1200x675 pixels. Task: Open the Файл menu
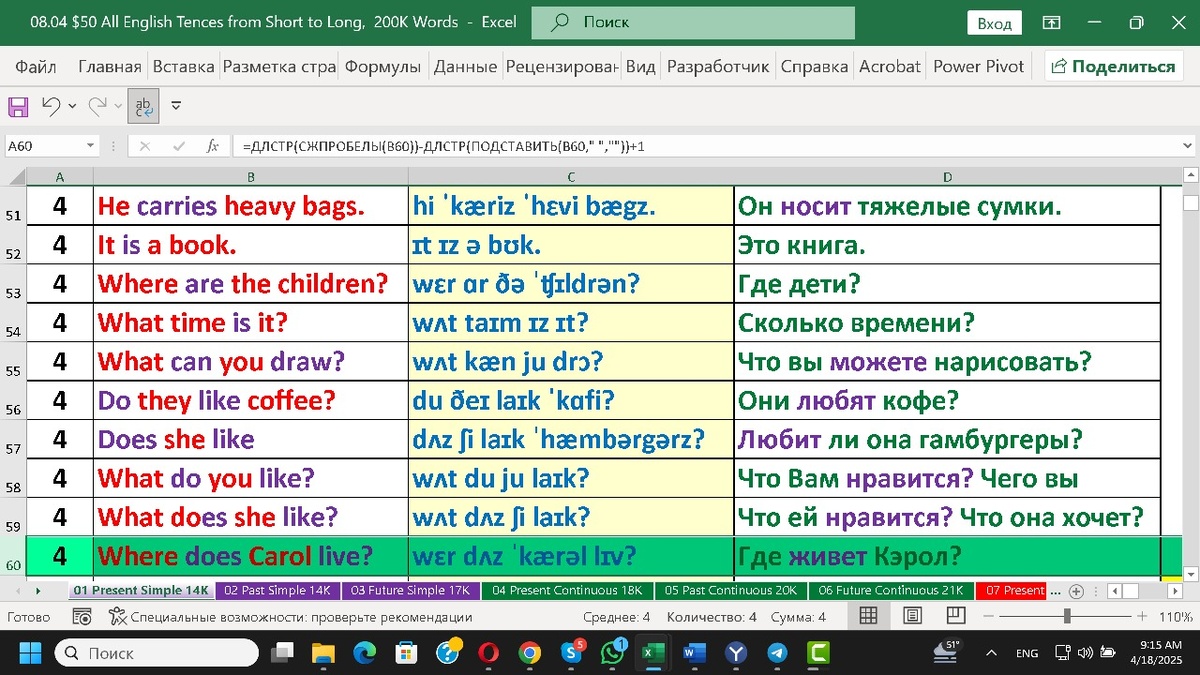[x=36, y=66]
